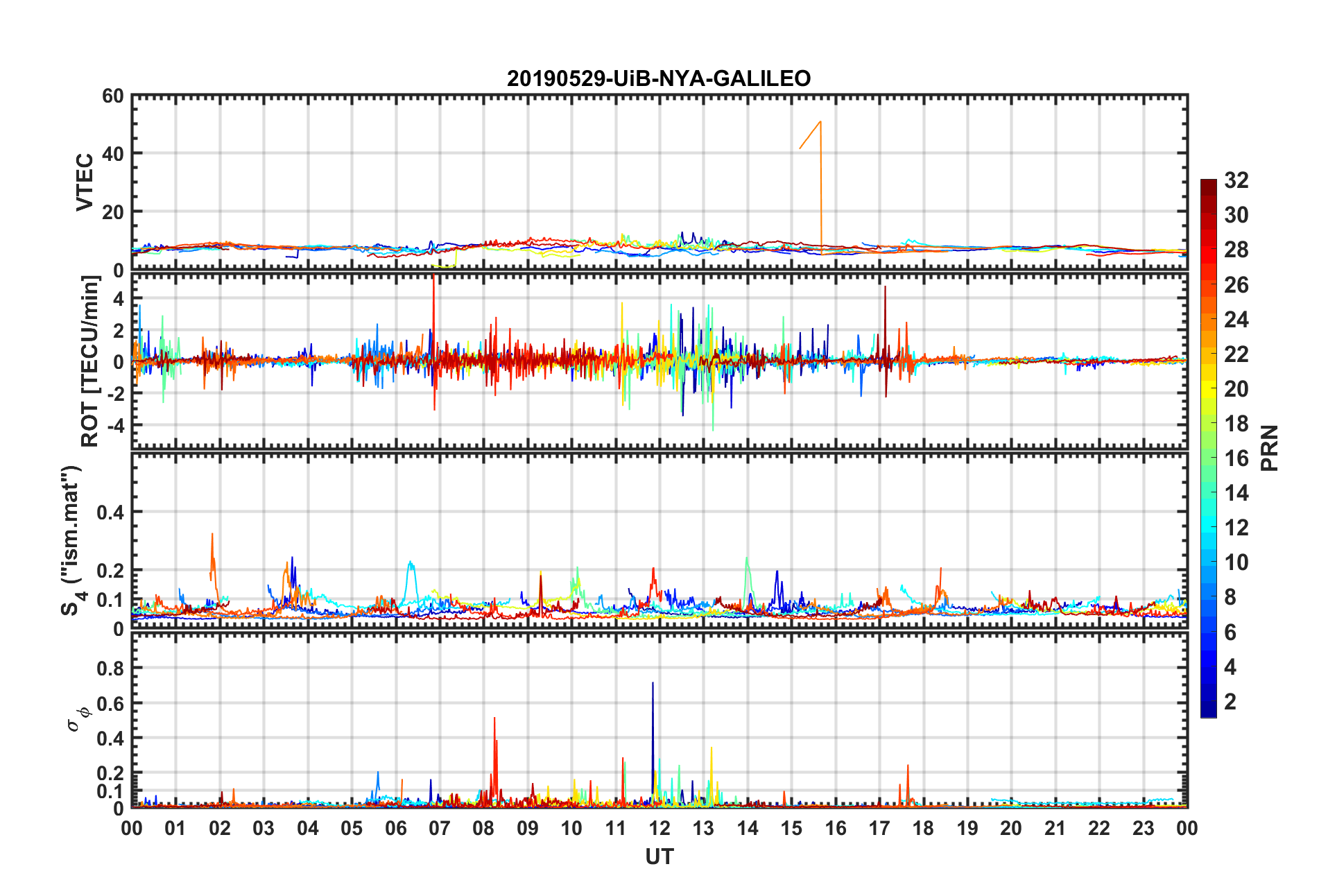The width and height of the screenshot is (1319, 896).
Task: Pick the yellow band beside colorbar tick 20
Action: (x=1209, y=388)
